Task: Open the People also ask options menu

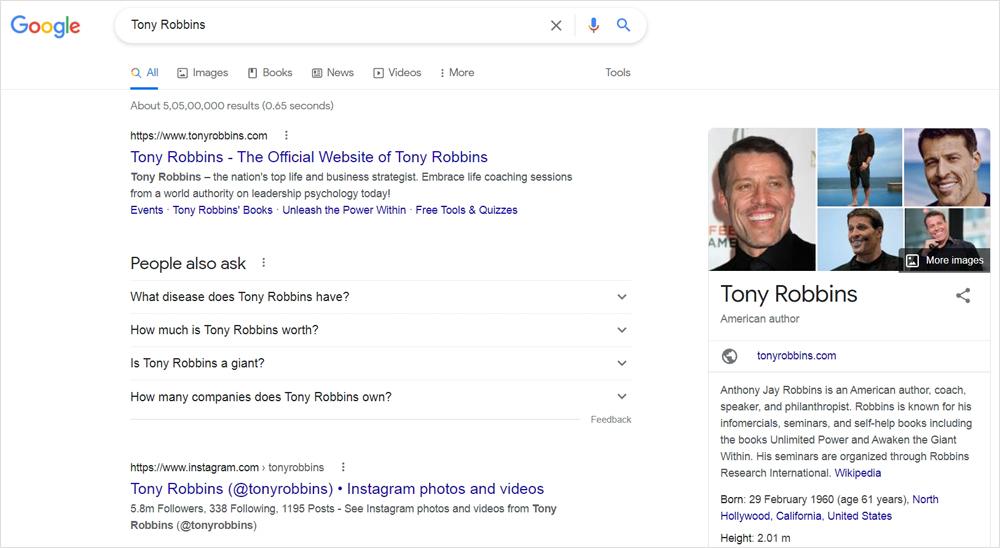Action: [x=263, y=263]
